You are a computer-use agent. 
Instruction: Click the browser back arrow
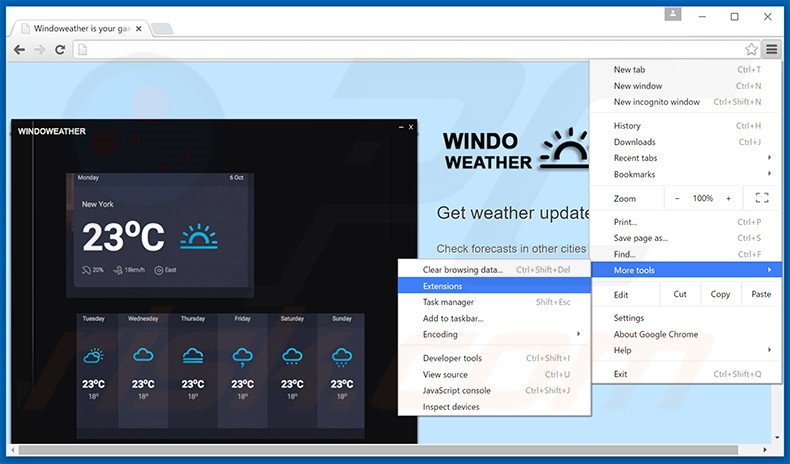pos(19,49)
